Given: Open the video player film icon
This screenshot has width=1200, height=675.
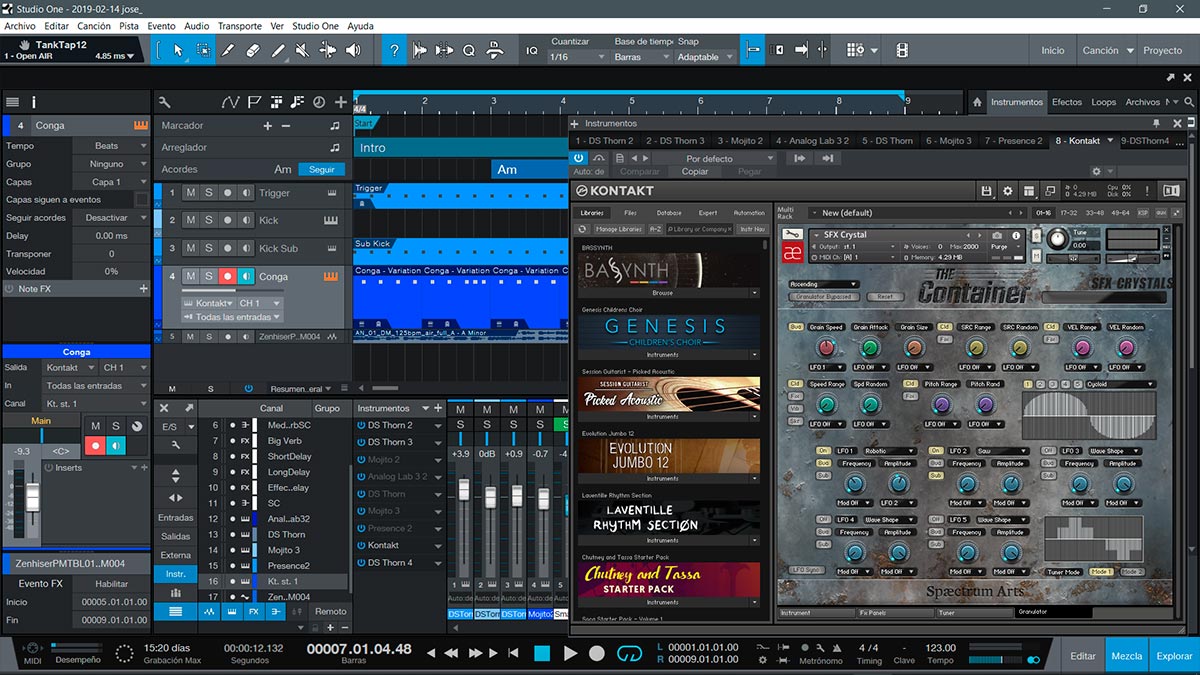Looking at the screenshot, I should pyautogui.click(x=902, y=50).
